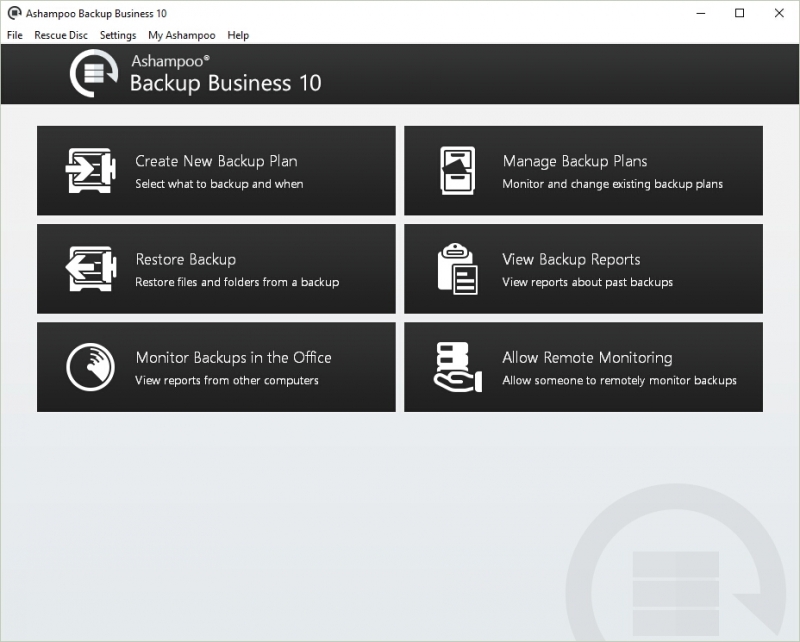Viewport: 800px width, 642px height.
Task: Click the Create New Backup Plan title
Action: (216, 161)
